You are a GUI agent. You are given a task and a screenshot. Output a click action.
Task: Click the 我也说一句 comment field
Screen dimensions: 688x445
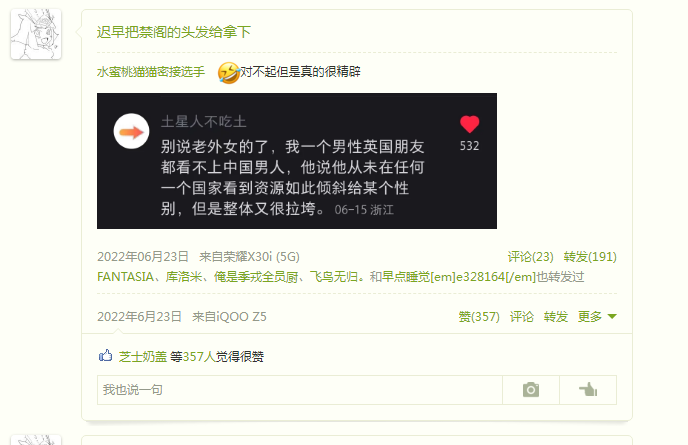300,390
